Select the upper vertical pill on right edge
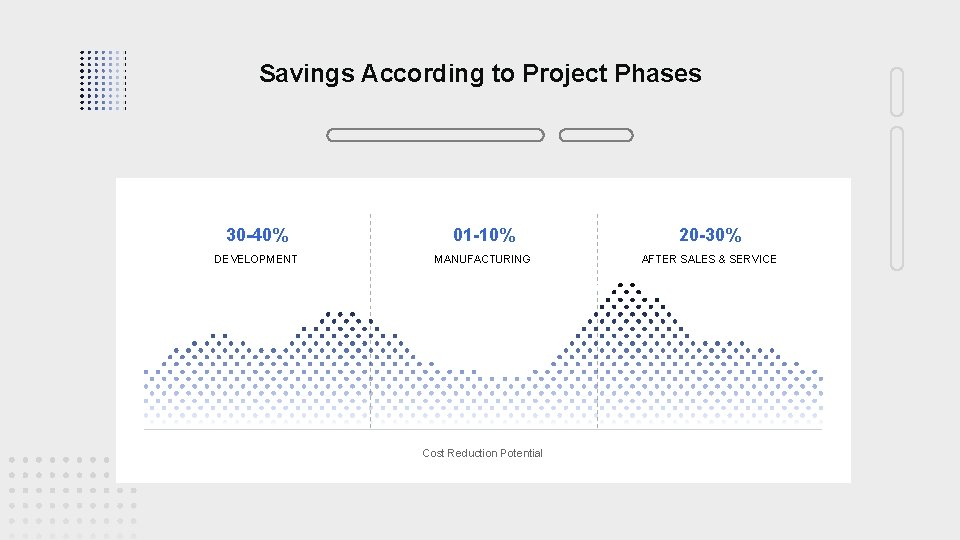Screen dimensions: 960x540 (x=896, y=92)
